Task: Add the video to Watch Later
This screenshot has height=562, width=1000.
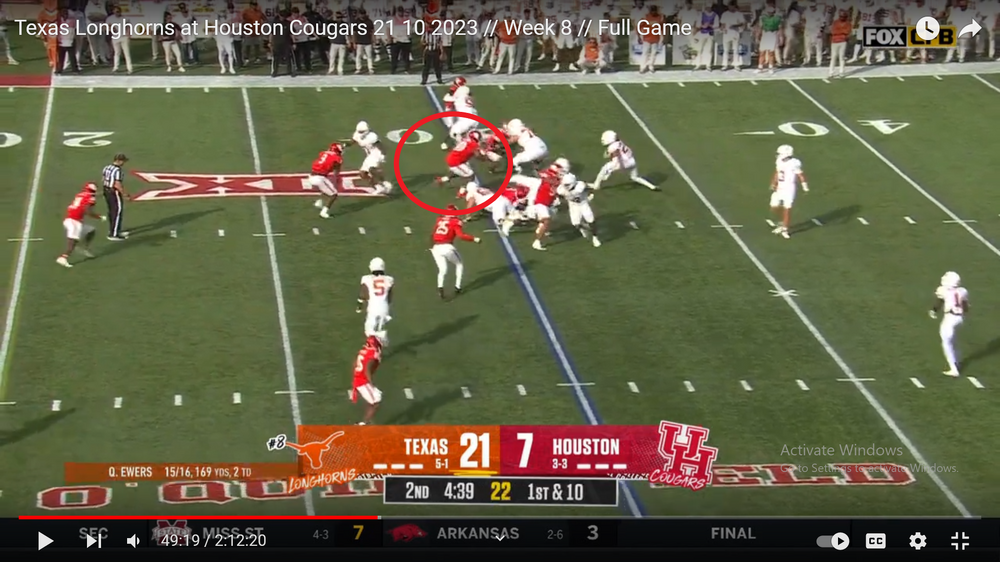Action: 927,28
